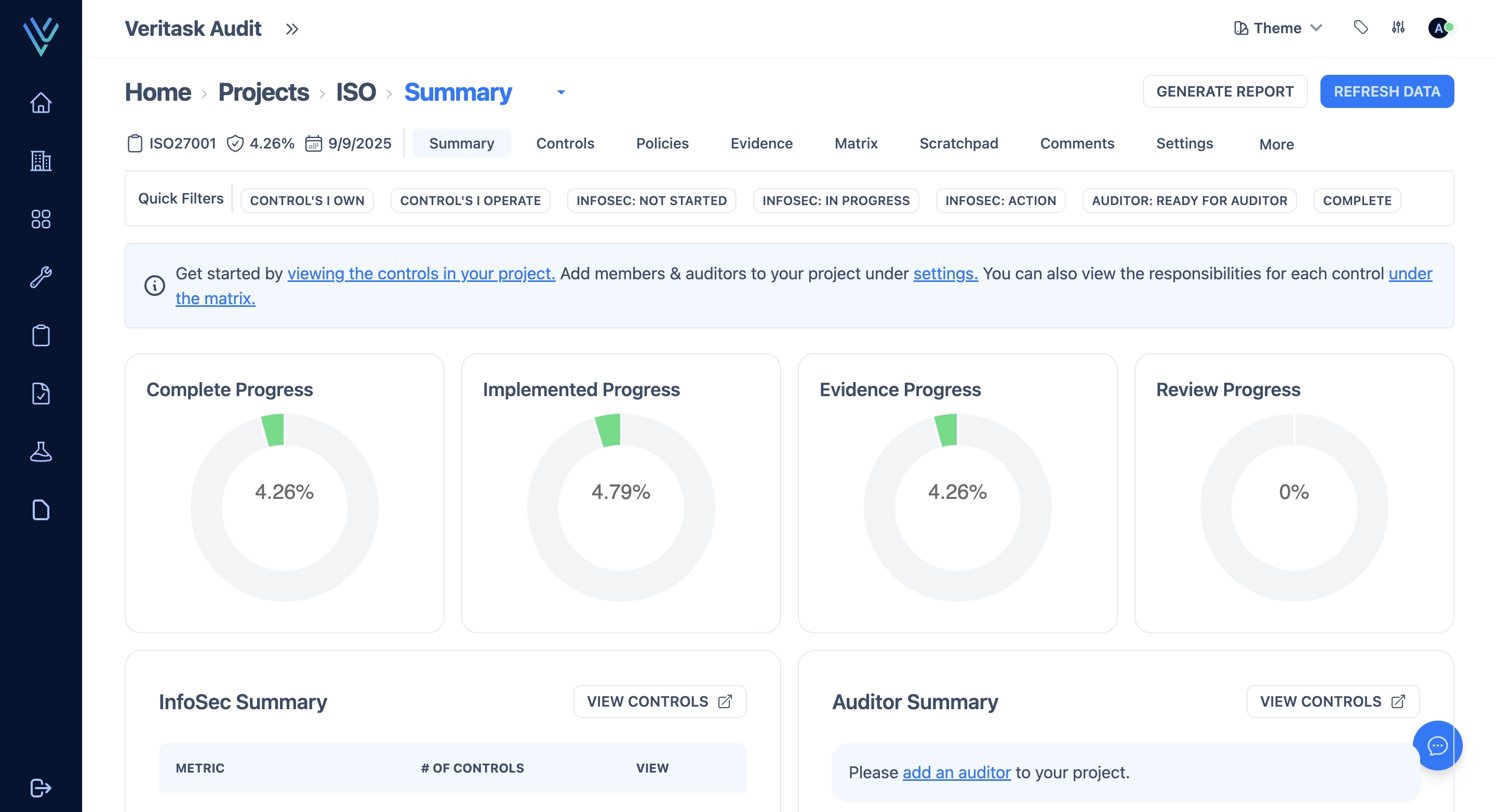Switch to the Settings tab

pos(1184,143)
